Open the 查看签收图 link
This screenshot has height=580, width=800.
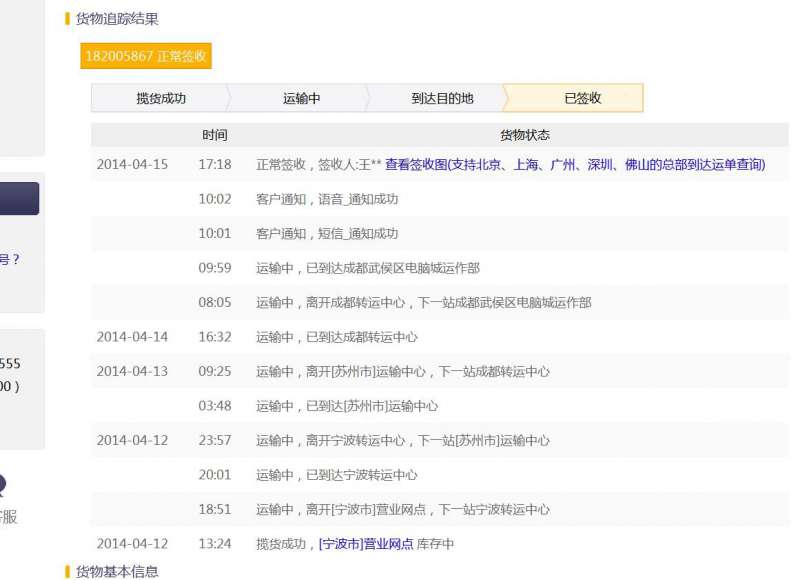click(x=574, y=165)
